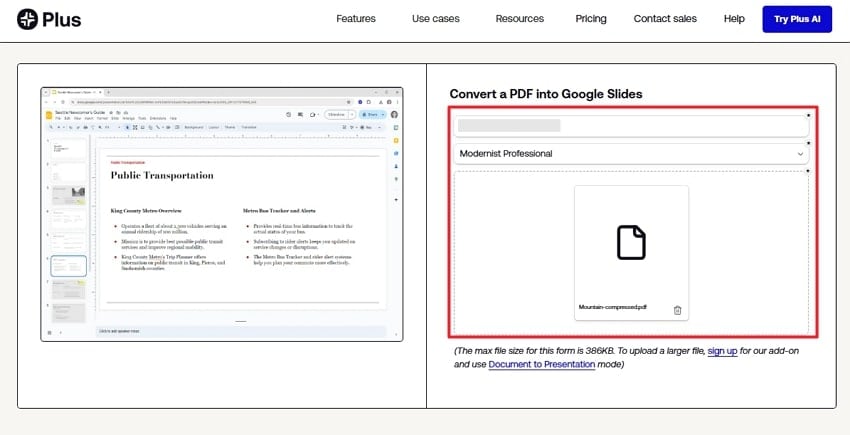Go to the Pricing page
The image size is (850, 435).
tap(591, 19)
